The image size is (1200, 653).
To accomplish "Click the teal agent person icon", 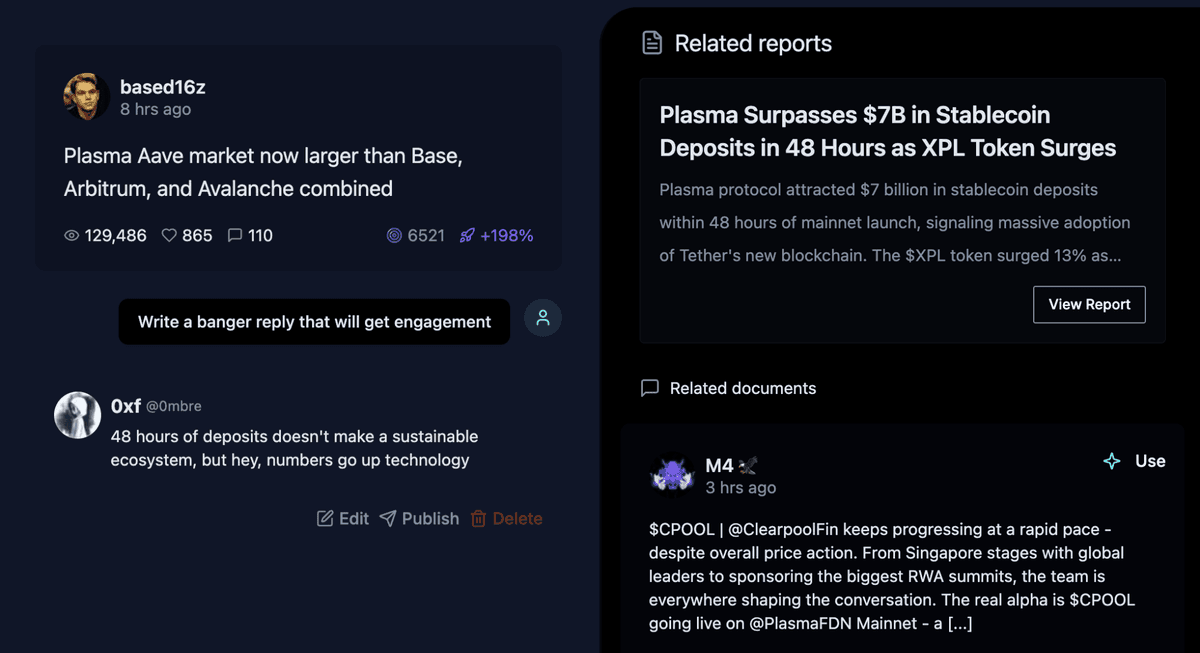I will point(542,317).
